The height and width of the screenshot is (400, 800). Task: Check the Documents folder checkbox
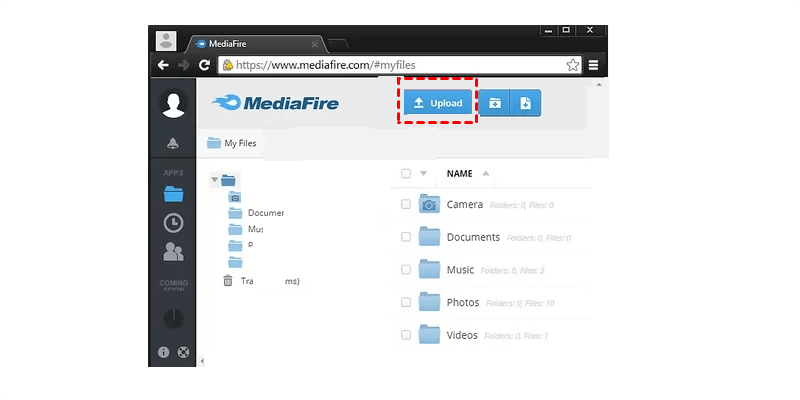[406, 237]
